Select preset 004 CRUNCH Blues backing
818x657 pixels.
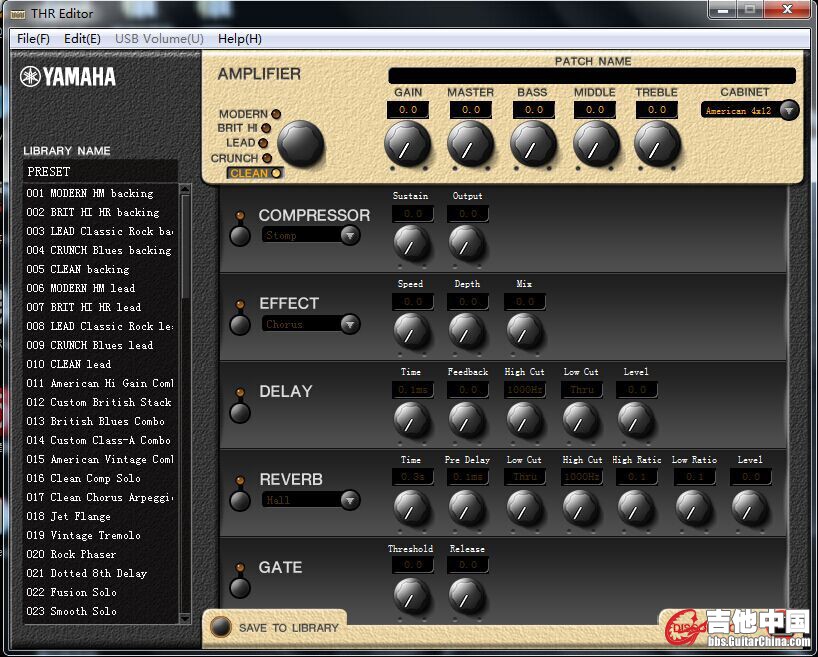pos(100,250)
